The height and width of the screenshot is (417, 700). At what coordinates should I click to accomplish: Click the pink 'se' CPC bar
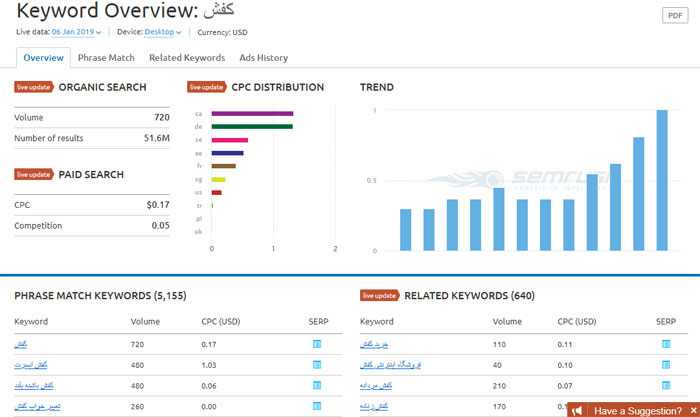[x=229, y=140]
